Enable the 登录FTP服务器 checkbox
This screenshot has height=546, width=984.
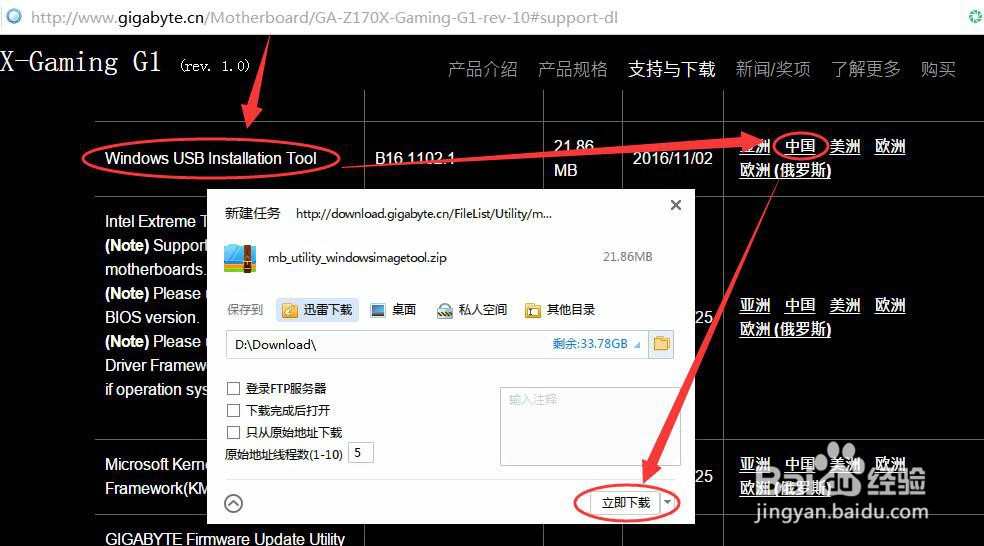point(233,388)
